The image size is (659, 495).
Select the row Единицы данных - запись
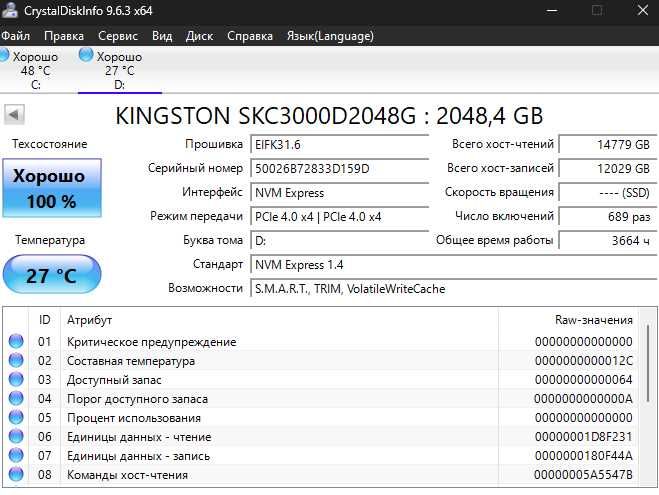[321, 456]
